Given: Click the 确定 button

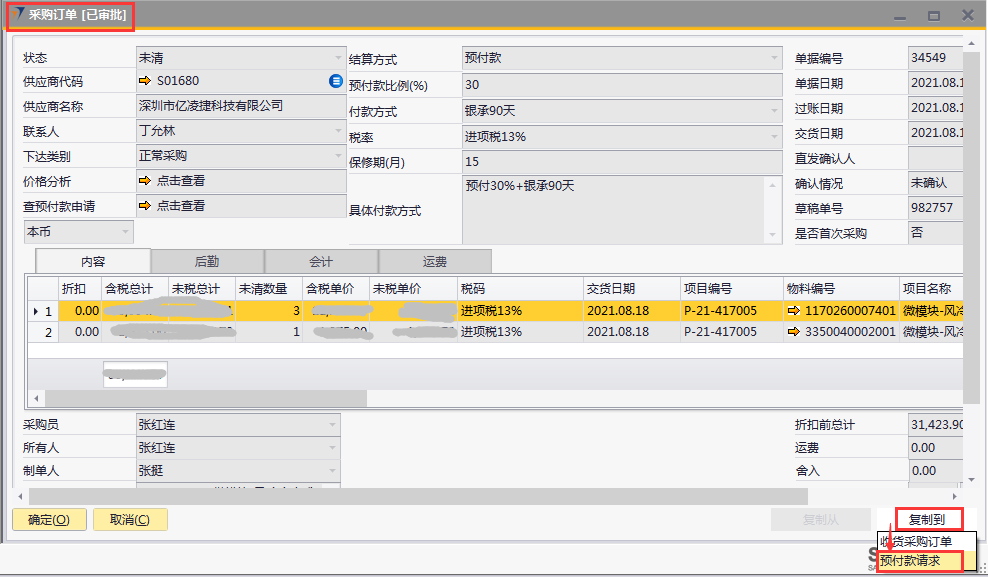Looking at the screenshot, I should click(x=49, y=519).
